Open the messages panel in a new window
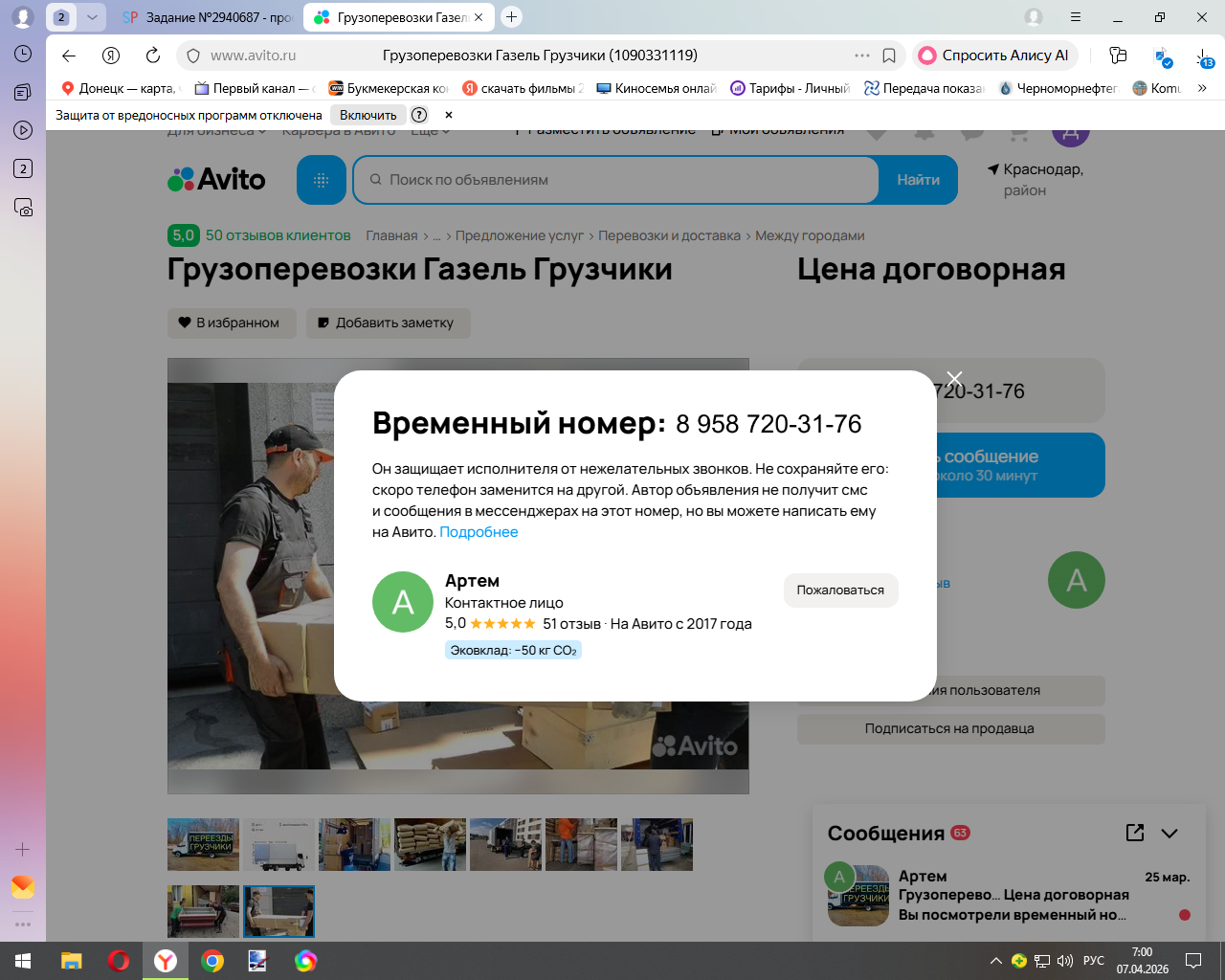 (x=1135, y=833)
